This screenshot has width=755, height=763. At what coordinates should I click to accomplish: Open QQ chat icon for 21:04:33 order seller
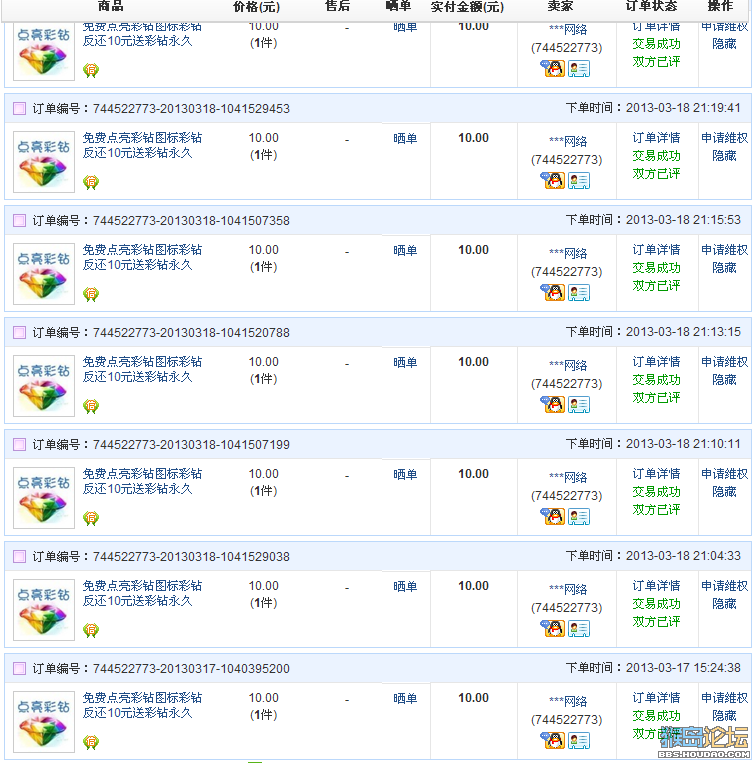coord(553,628)
